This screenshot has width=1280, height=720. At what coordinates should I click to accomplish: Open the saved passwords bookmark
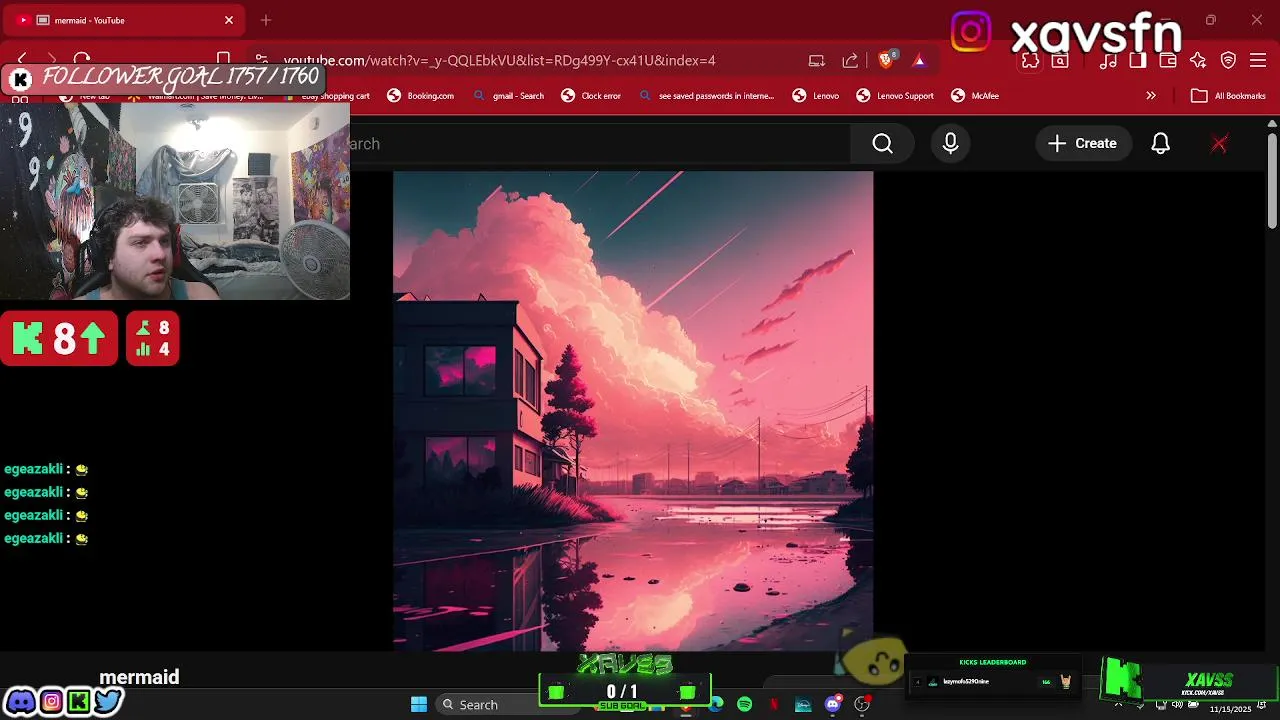point(707,96)
